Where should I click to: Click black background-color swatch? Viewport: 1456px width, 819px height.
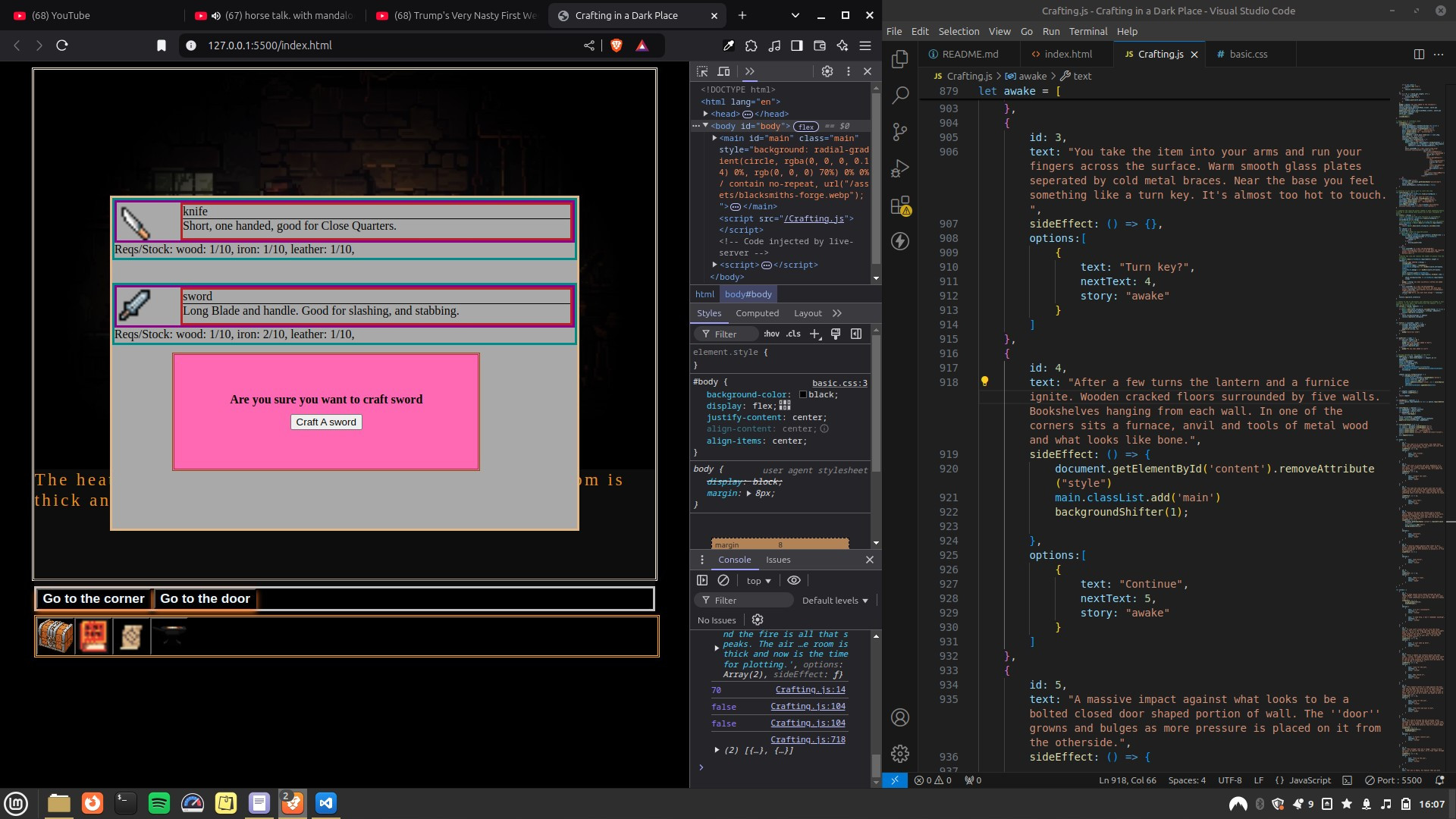[x=803, y=394]
